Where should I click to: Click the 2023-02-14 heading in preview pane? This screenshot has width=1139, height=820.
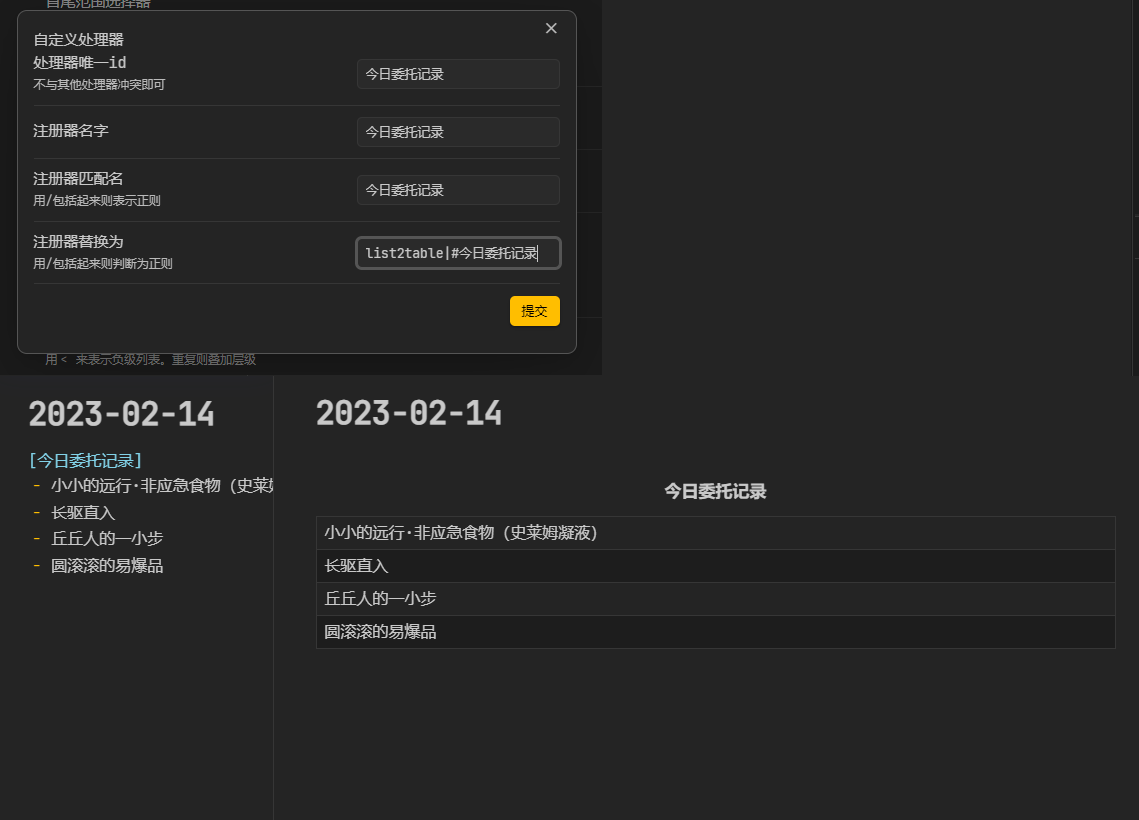click(409, 413)
